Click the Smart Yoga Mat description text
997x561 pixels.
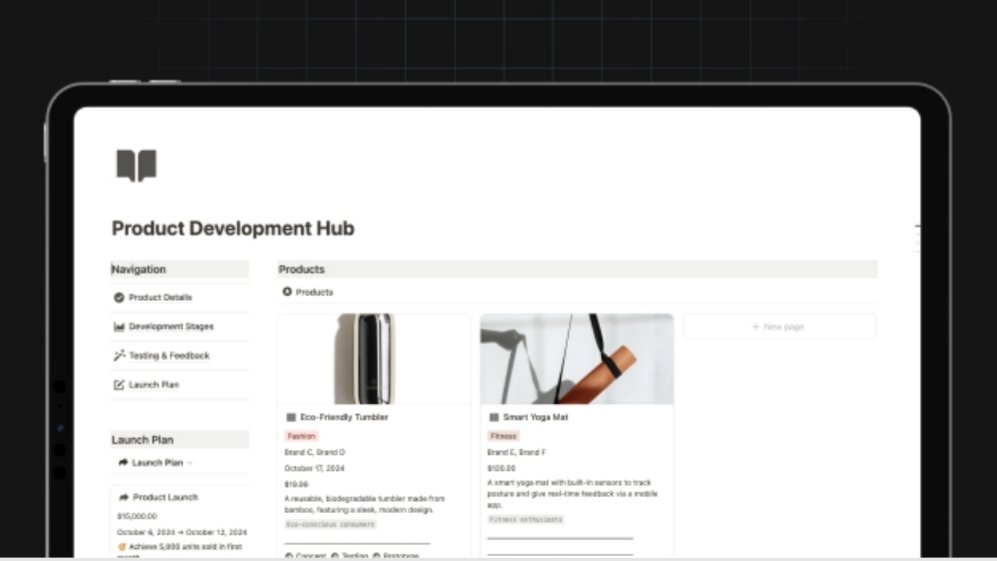tap(572, 494)
